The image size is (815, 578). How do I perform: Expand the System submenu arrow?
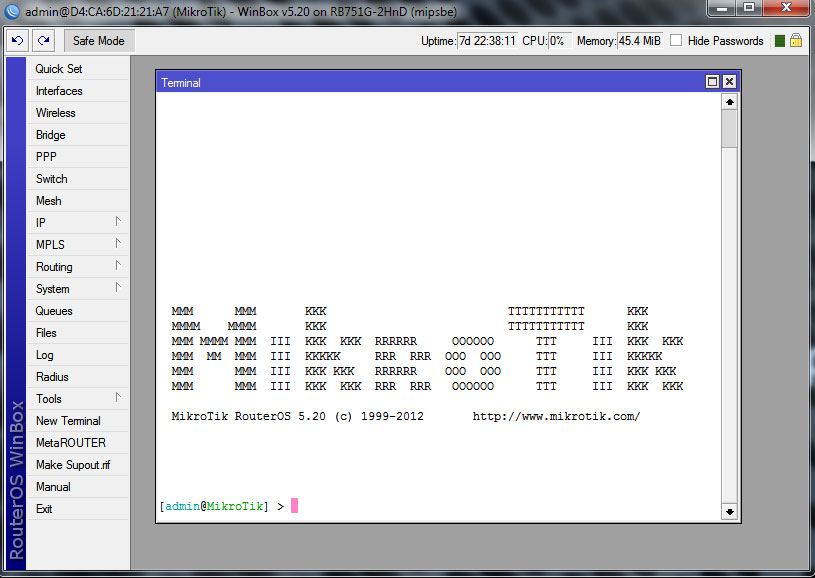[x=118, y=287]
